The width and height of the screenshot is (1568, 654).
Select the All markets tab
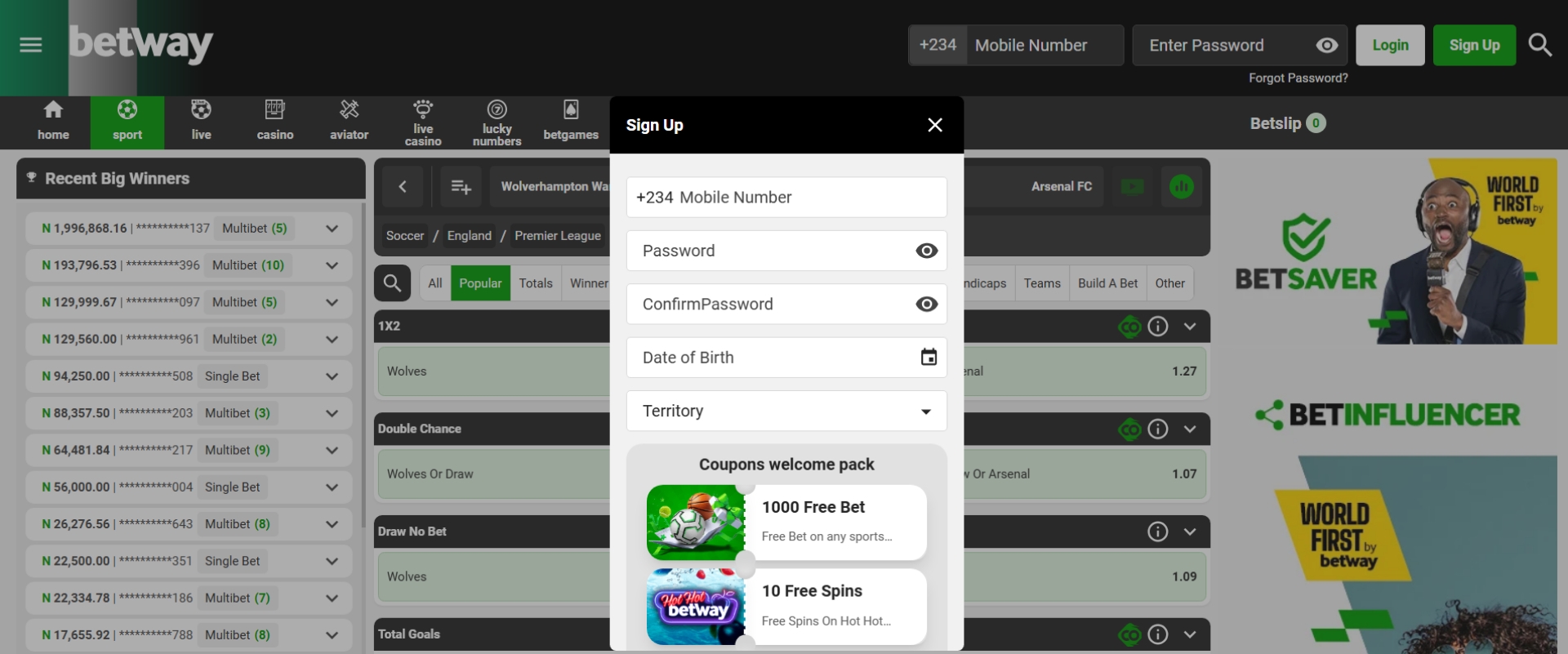pyautogui.click(x=434, y=283)
